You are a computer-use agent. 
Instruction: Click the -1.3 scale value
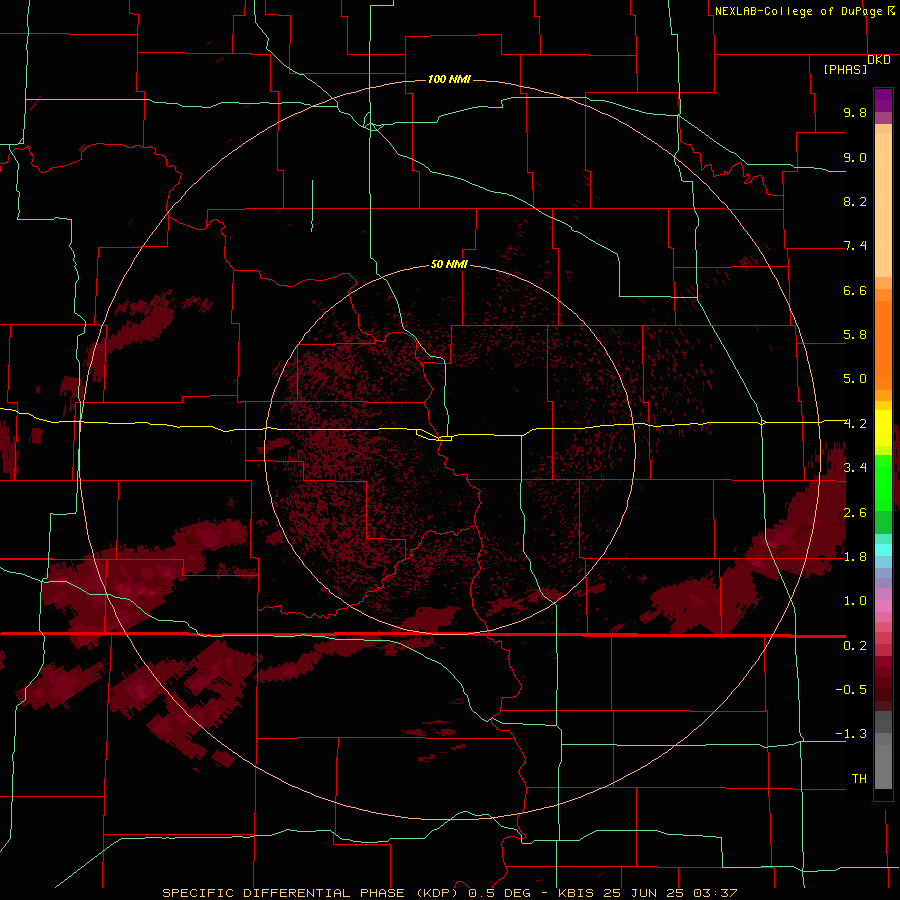pyautogui.click(x=851, y=734)
